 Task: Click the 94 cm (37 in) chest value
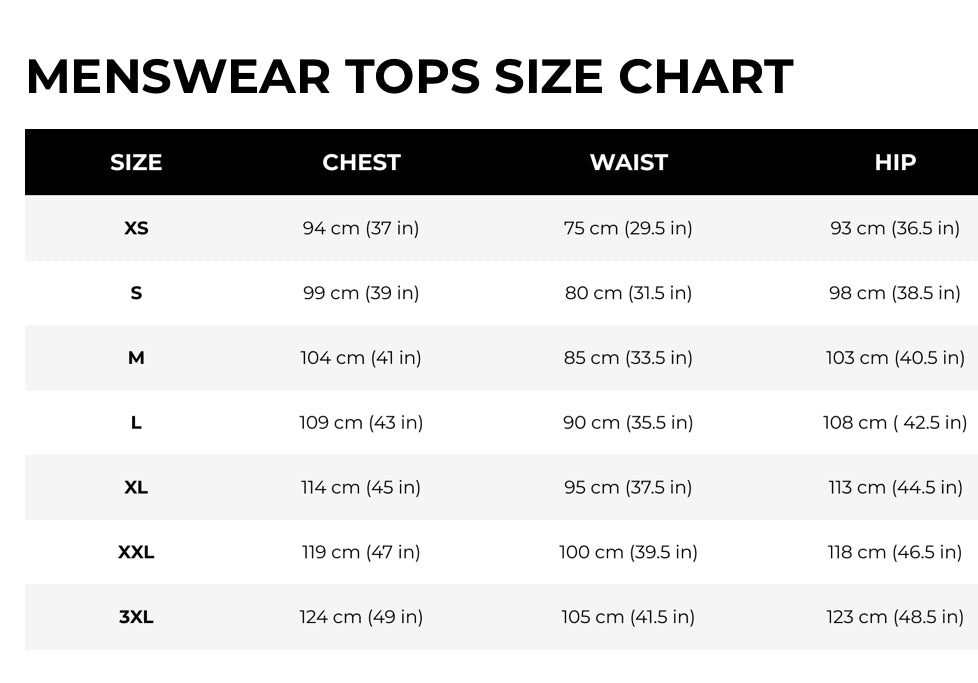[361, 228]
